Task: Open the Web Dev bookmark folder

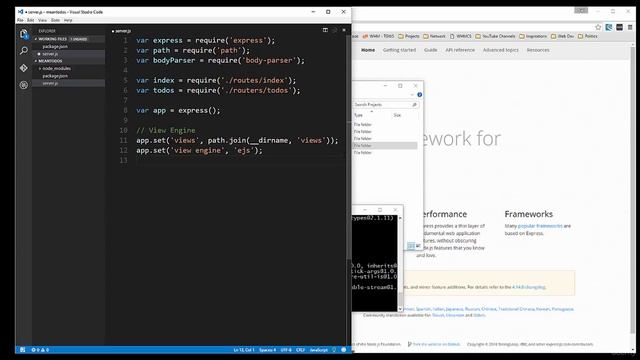Action: coord(562,36)
